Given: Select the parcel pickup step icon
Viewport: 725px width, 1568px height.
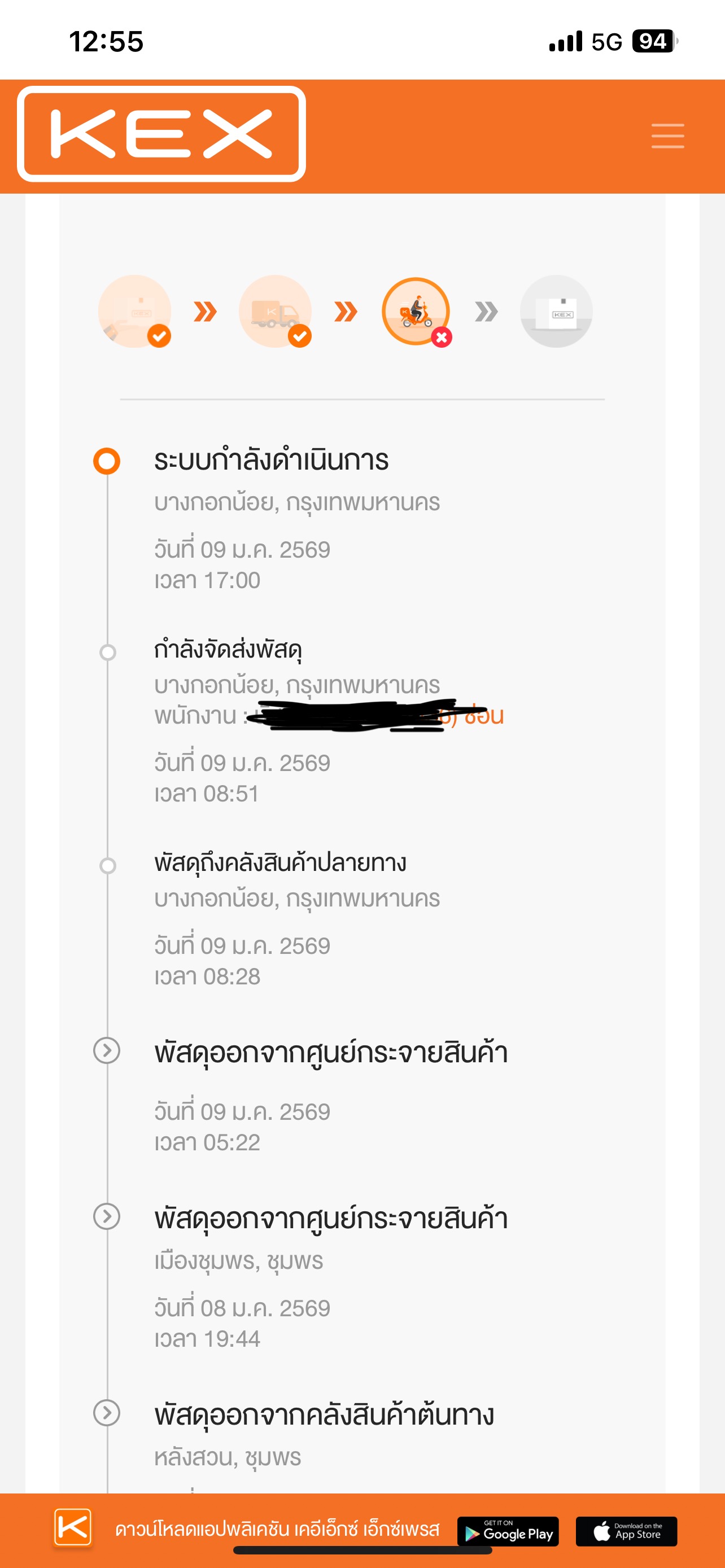Looking at the screenshot, I should 134,311.
